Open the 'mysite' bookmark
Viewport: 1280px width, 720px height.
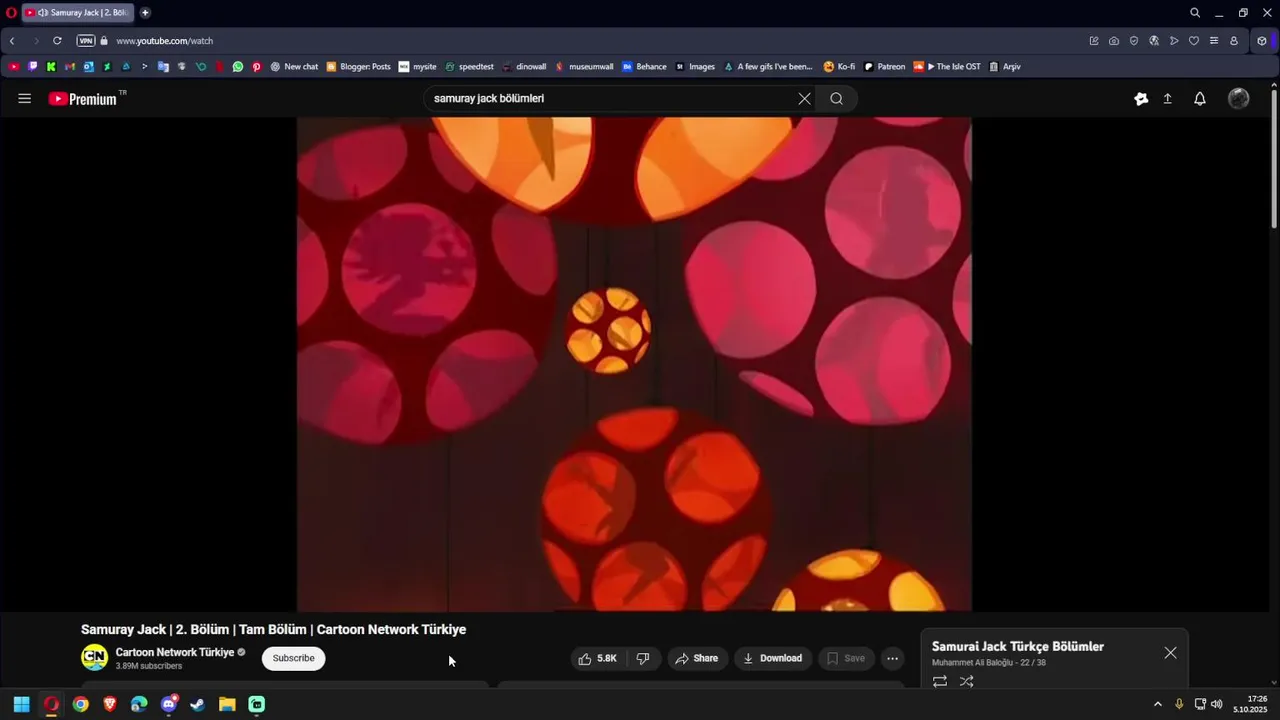pyautogui.click(x=418, y=67)
